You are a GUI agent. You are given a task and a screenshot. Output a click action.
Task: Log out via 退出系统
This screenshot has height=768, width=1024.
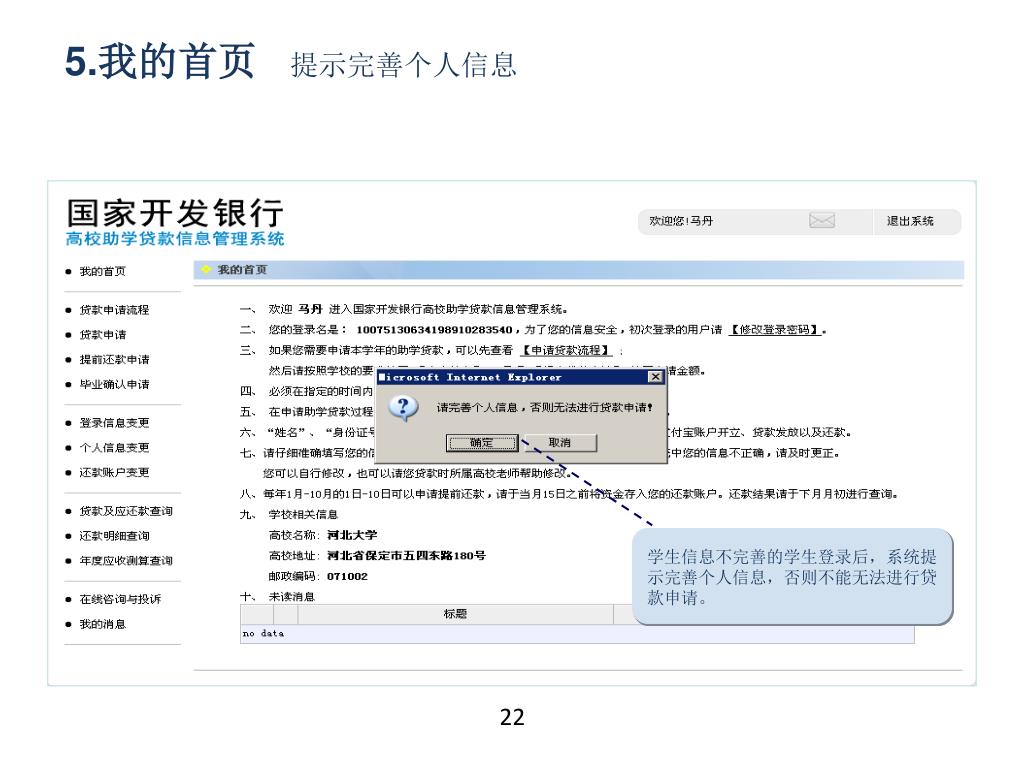point(910,221)
